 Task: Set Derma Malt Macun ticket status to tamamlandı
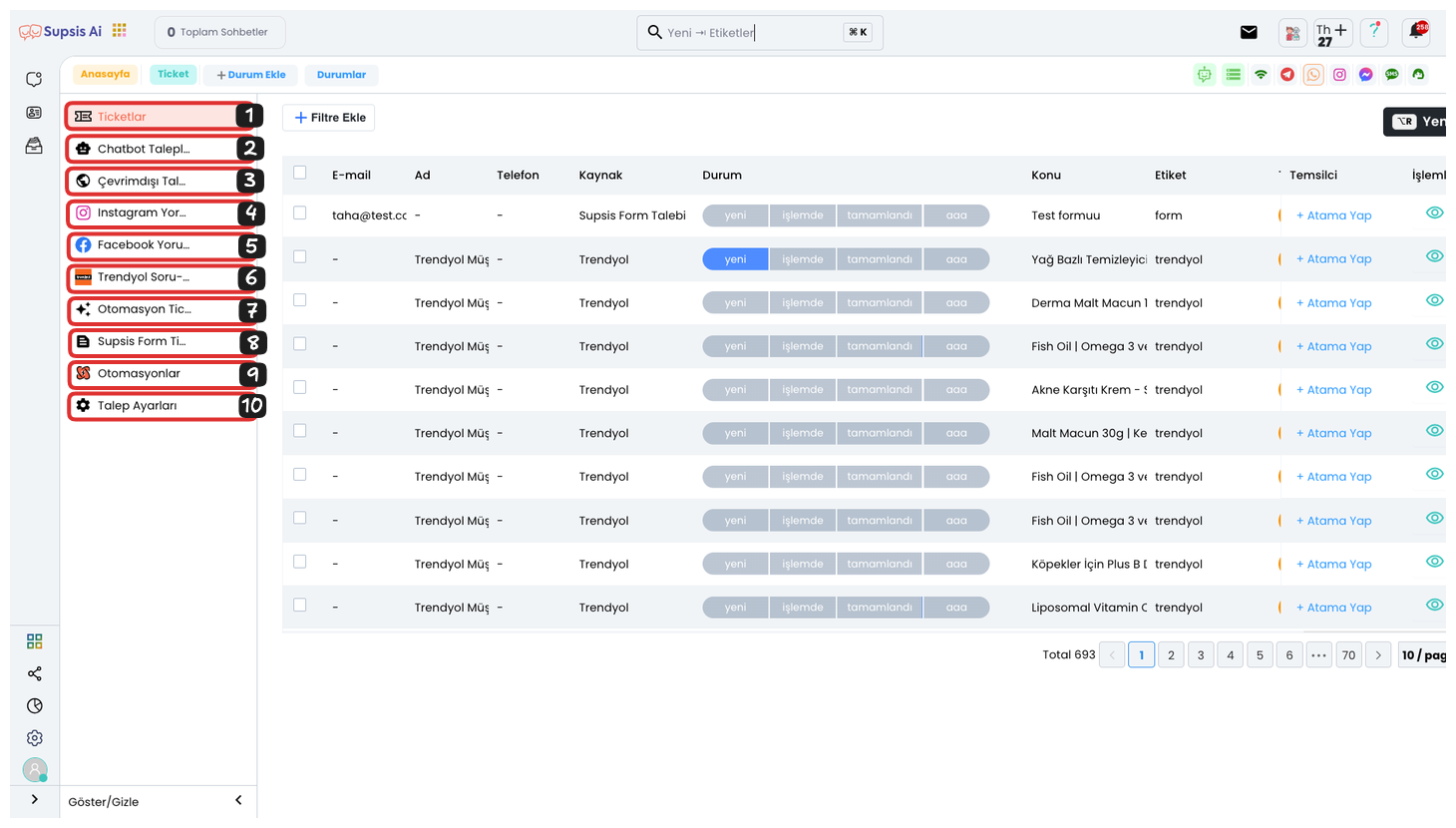(880, 302)
